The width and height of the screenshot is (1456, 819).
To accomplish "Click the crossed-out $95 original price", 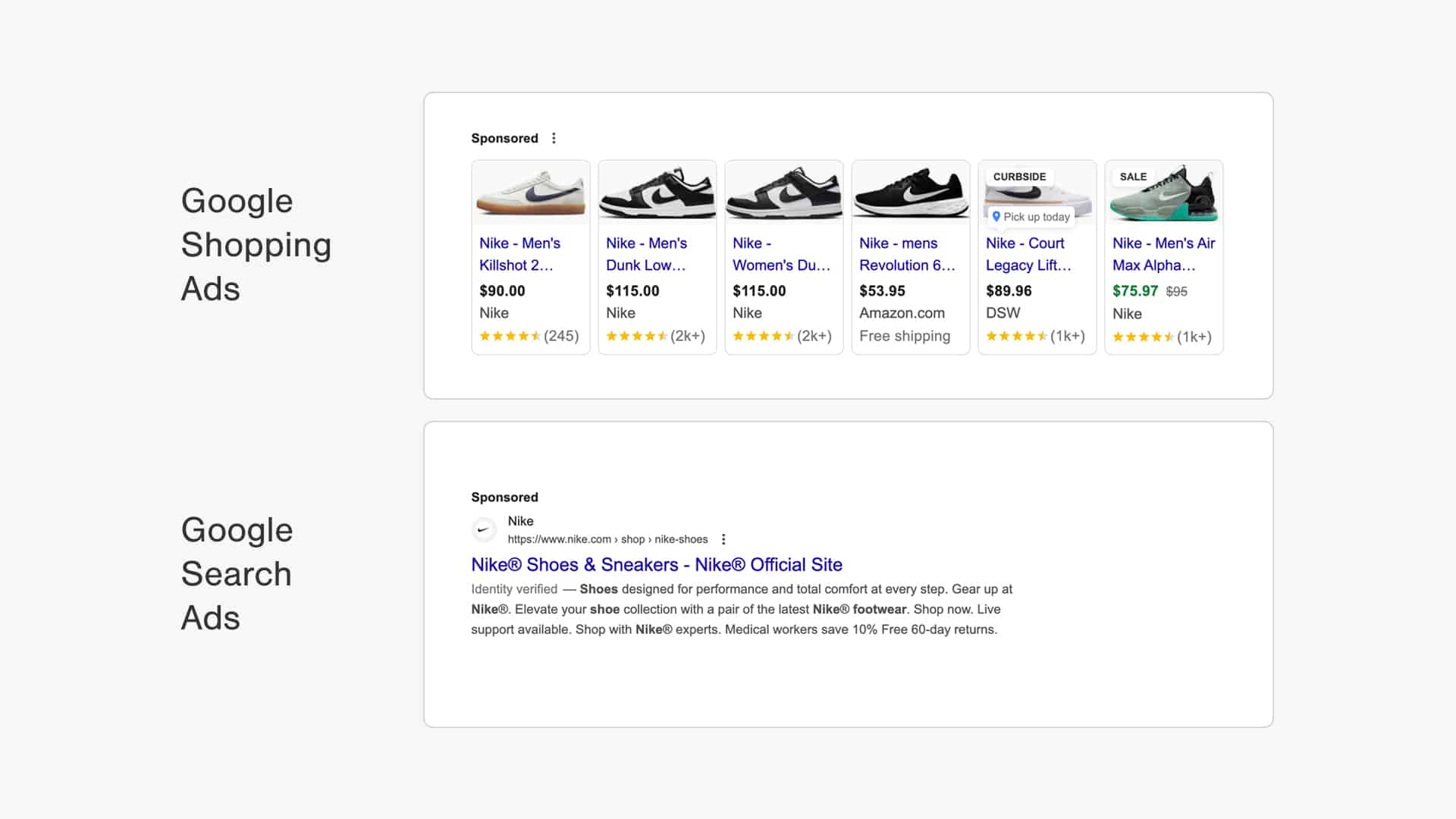I will [x=1177, y=292].
